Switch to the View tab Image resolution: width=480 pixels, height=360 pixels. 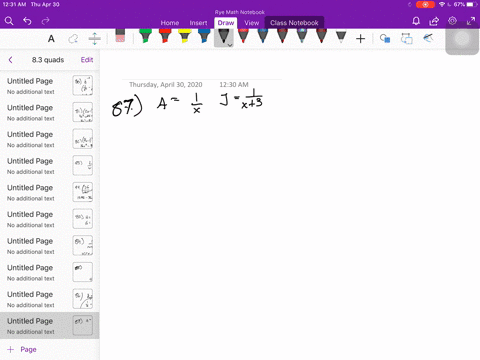coord(251,23)
